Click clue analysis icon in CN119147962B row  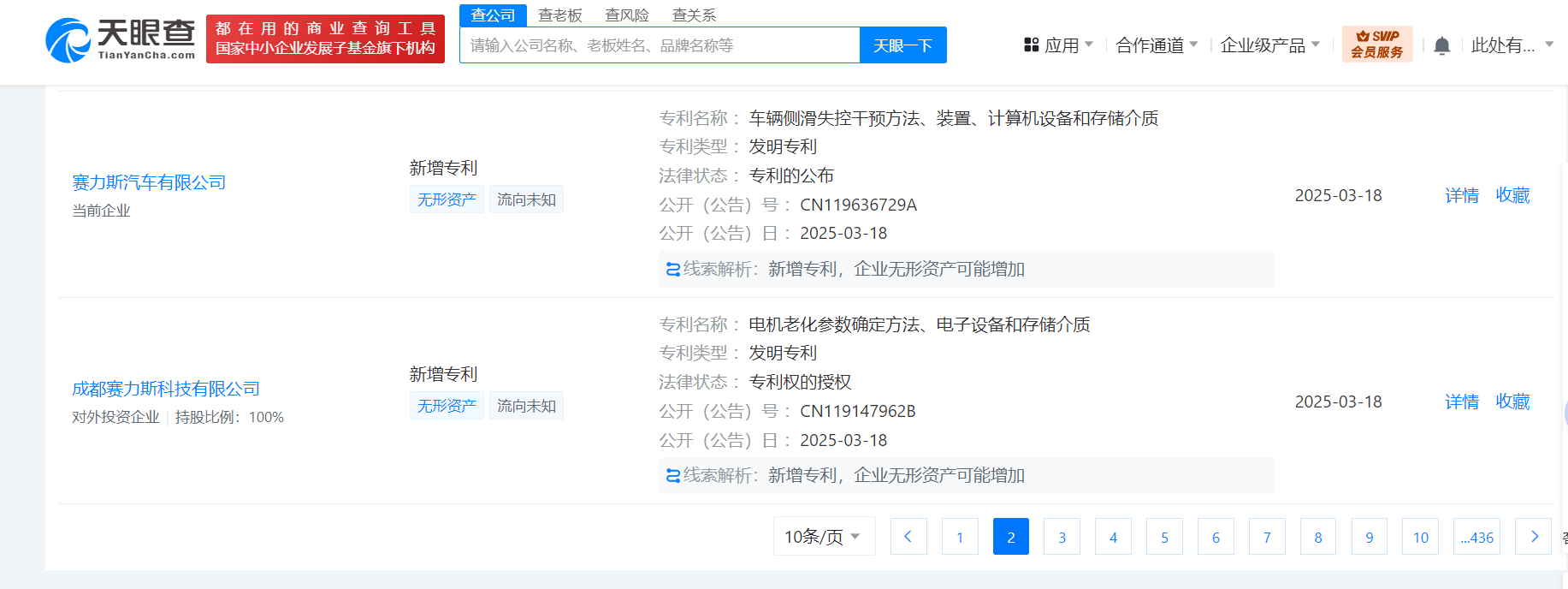coord(673,476)
